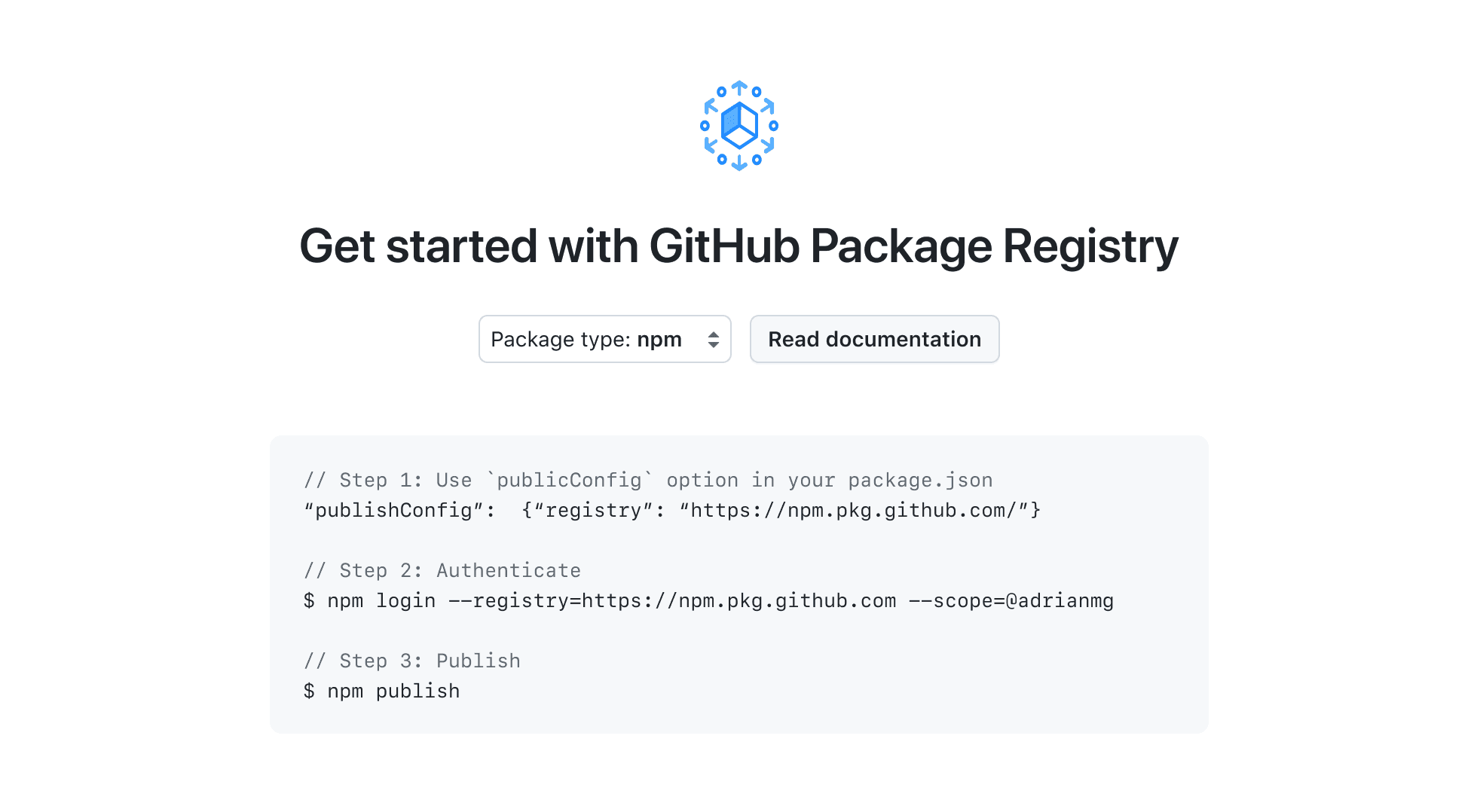Click the dollar sign prompt before npm publish
This screenshot has width=1477, height=812.
[309, 691]
